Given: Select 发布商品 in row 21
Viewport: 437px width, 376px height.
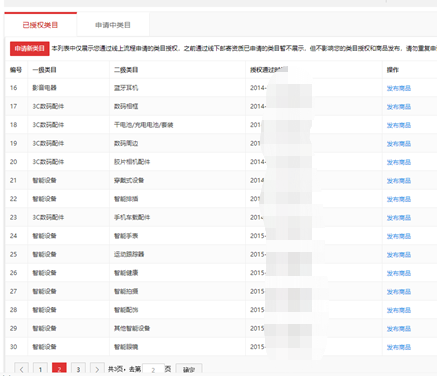Looking at the screenshot, I should tap(399, 181).
